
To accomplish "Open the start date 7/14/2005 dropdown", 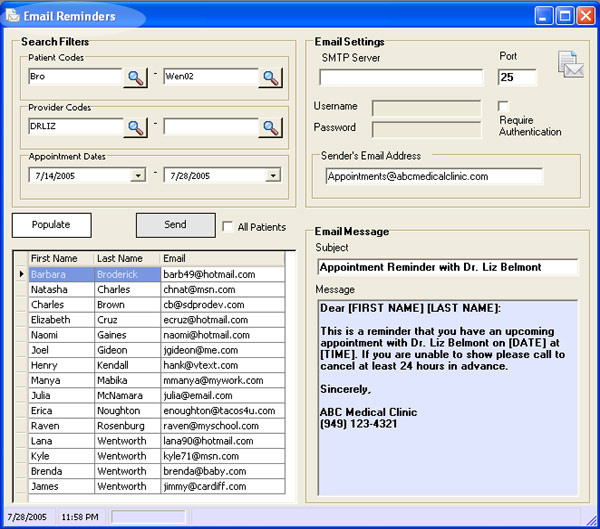I will 137,175.
